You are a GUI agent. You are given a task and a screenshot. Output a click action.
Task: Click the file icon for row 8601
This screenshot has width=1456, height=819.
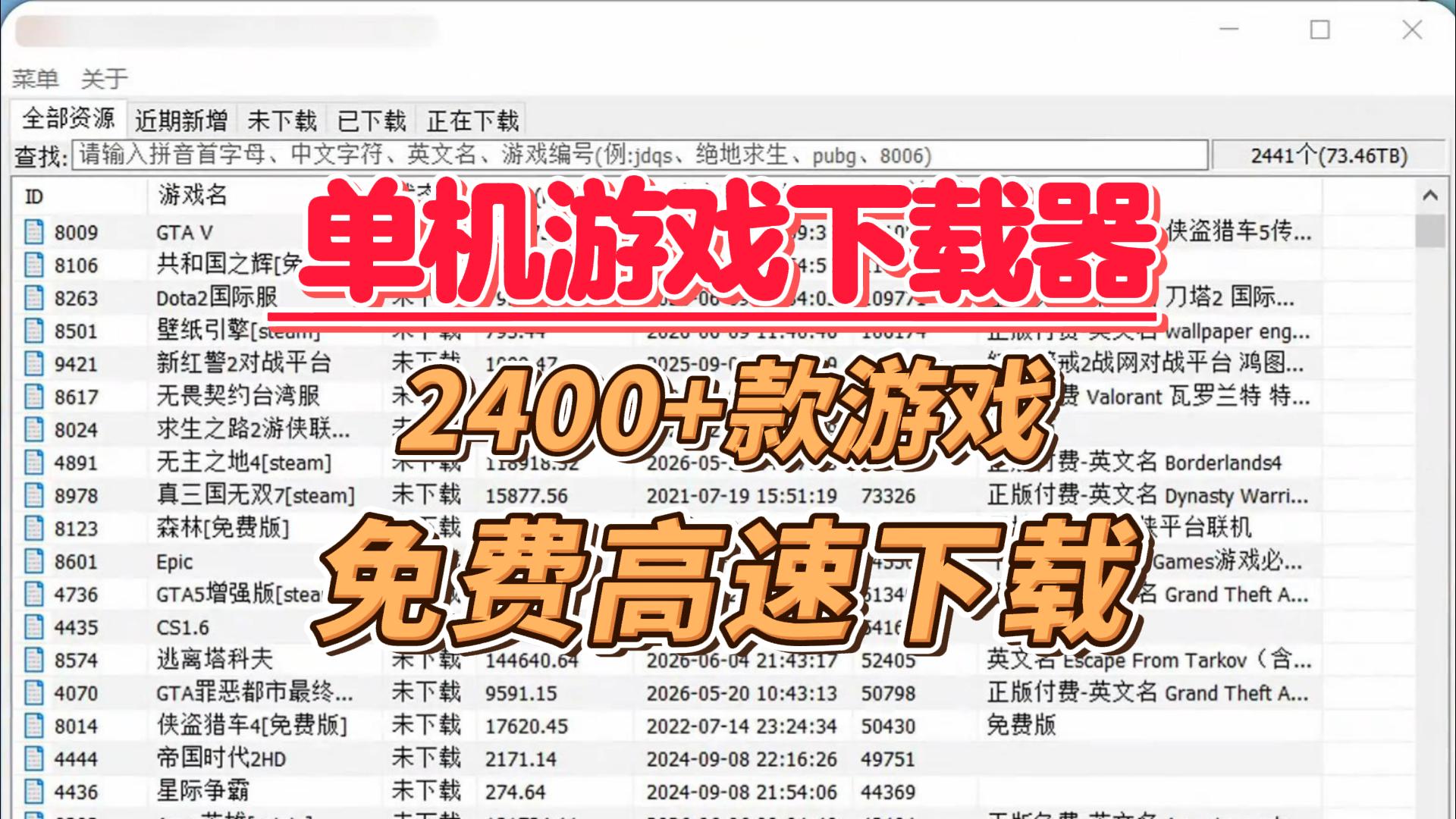34,561
